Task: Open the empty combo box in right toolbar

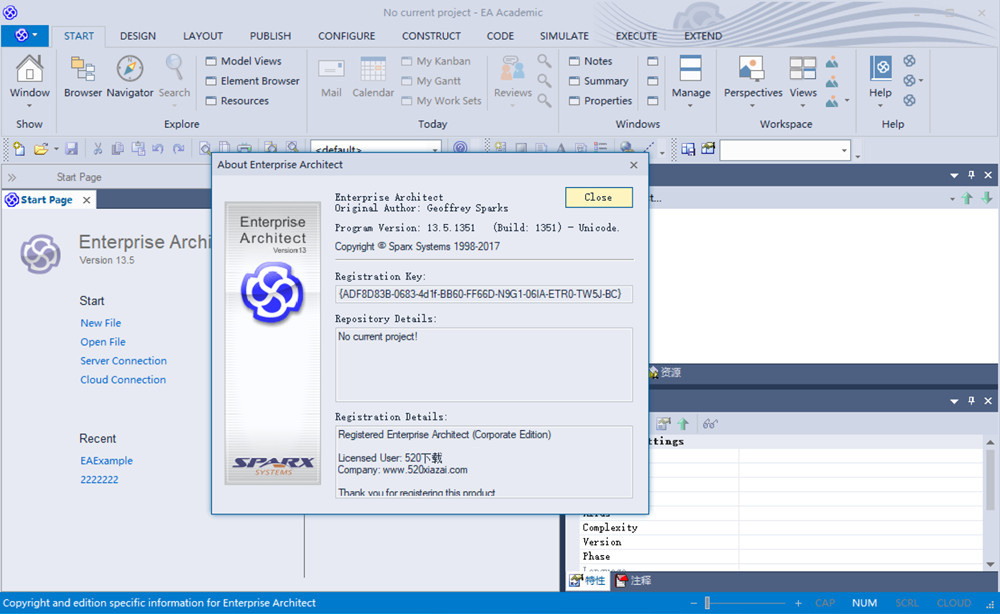Action: tap(785, 150)
